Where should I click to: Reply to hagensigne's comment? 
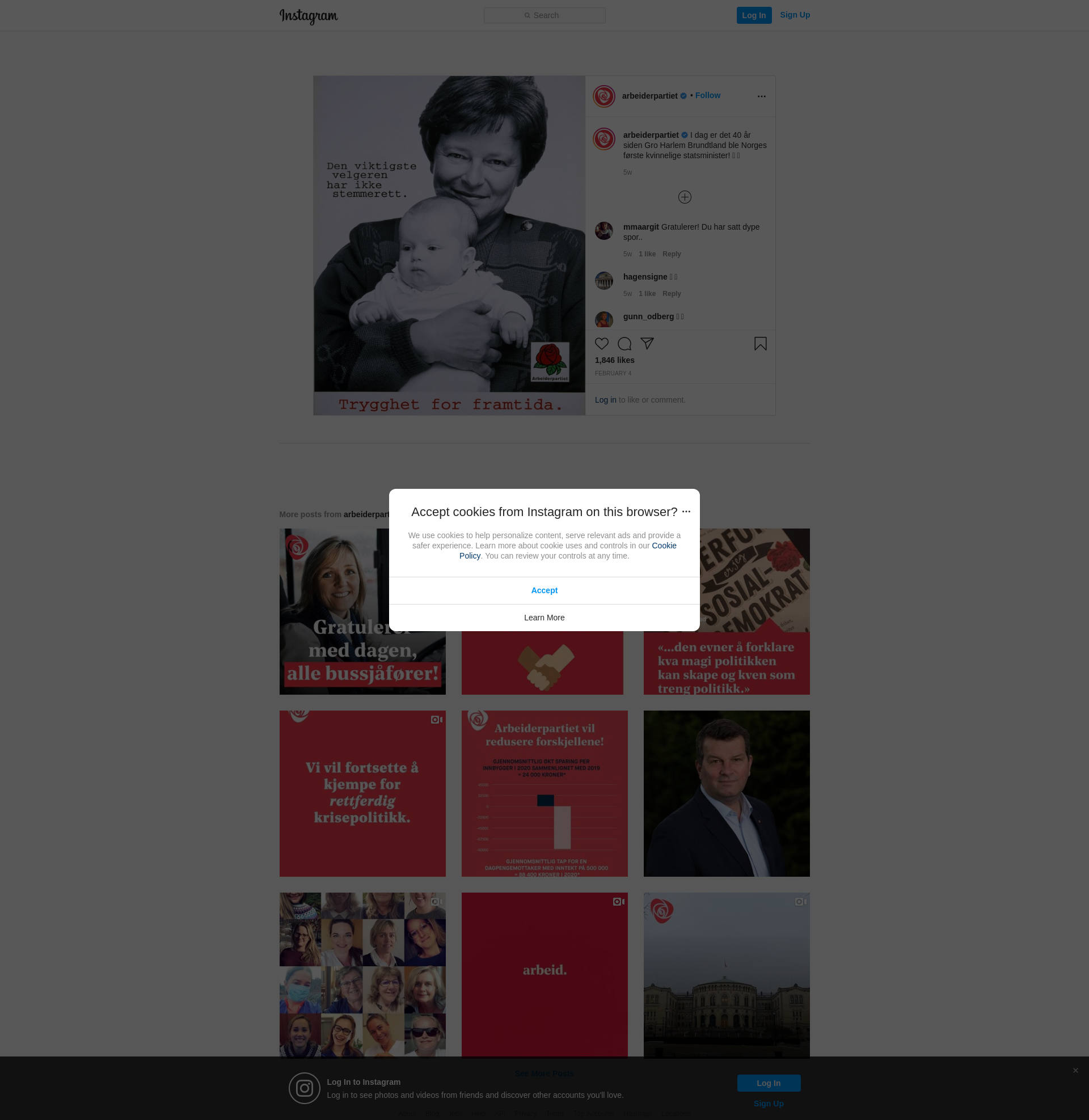(x=672, y=294)
